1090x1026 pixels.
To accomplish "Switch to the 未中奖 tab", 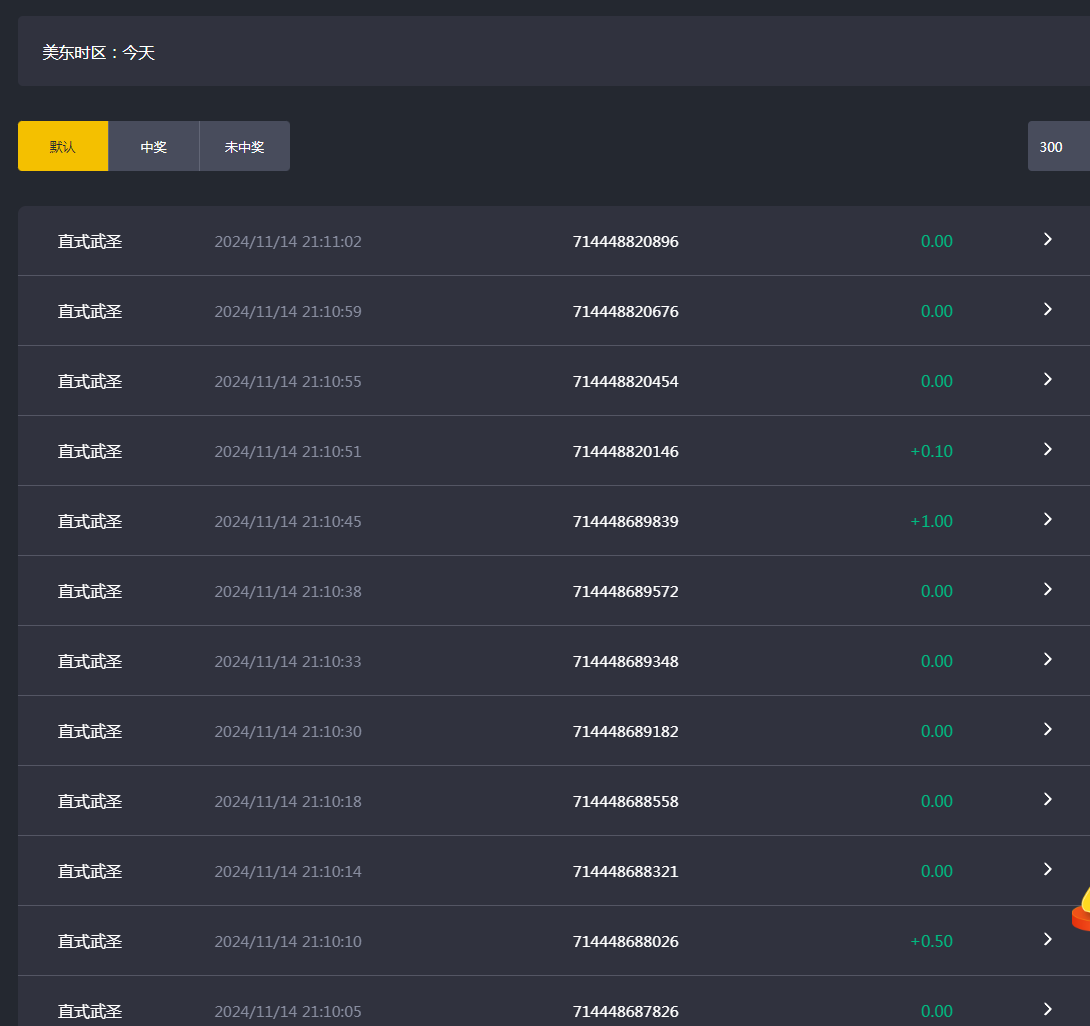I will point(245,147).
